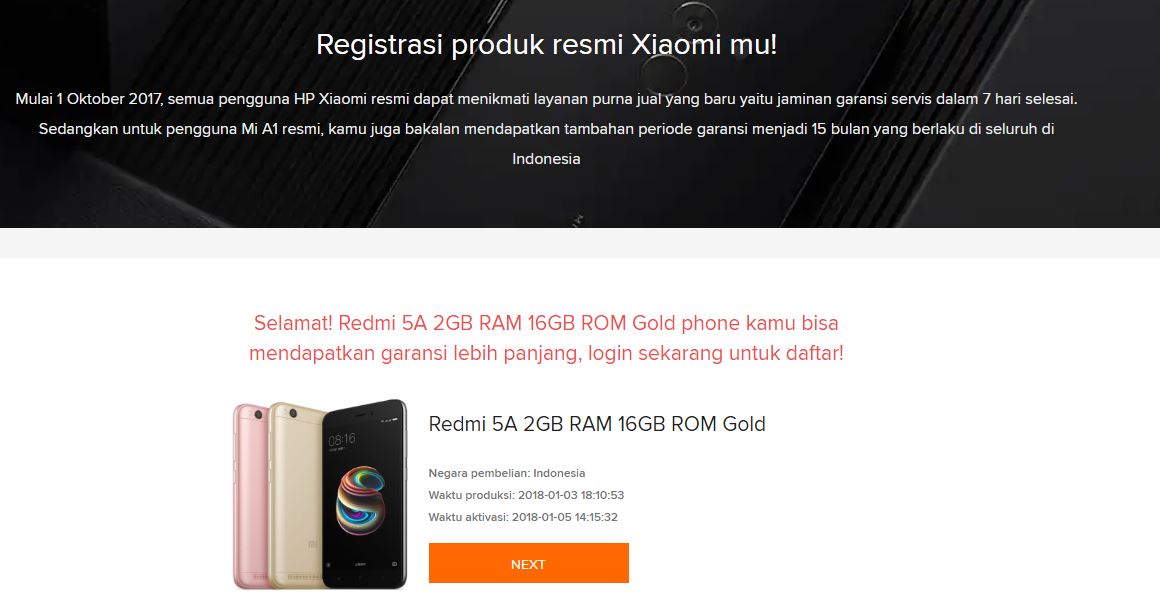
Task: Click the Registrasi produk resmi Xiaomi heading
Action: click(547, 44)
